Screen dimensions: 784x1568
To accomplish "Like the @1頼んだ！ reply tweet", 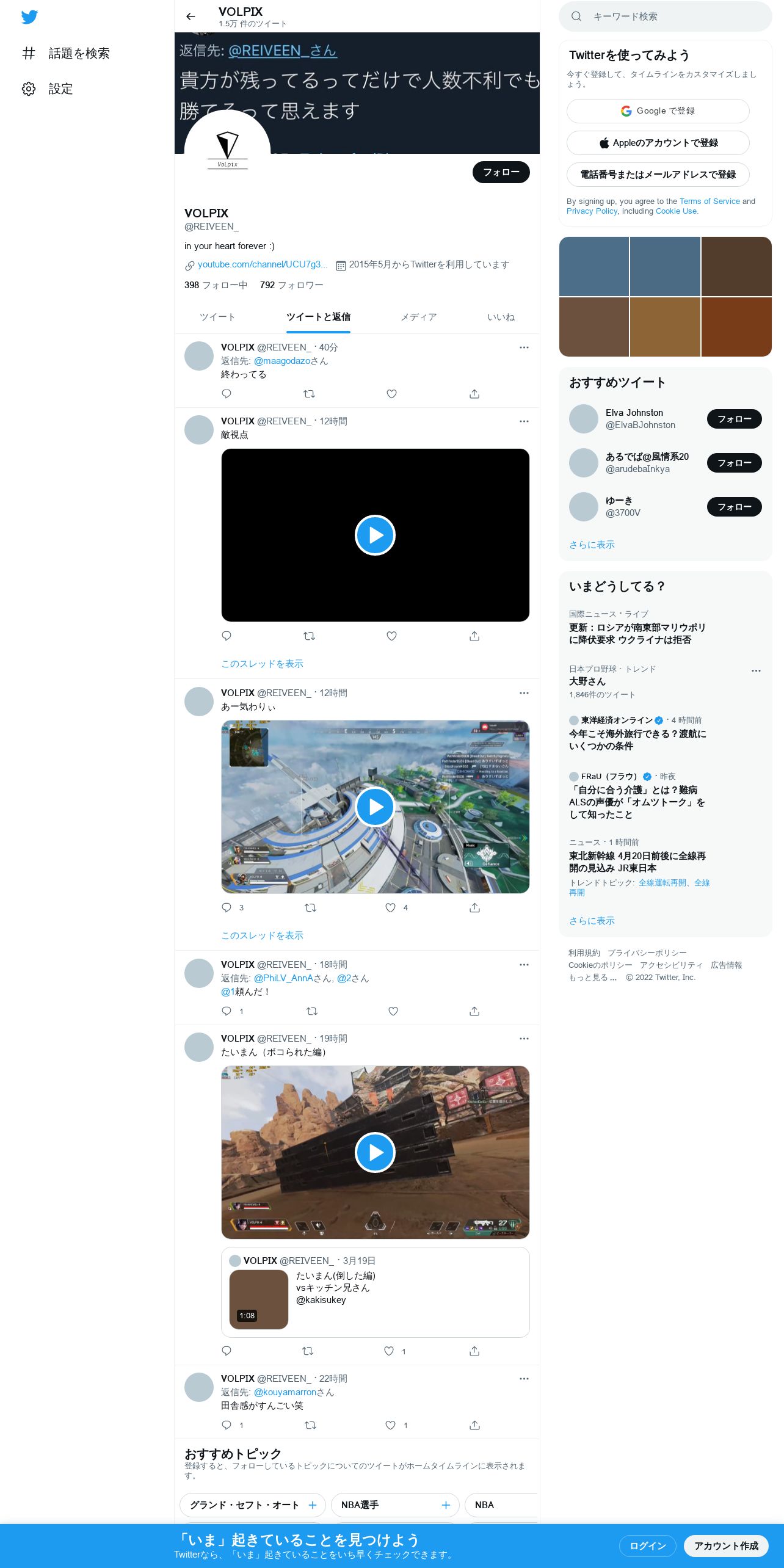I will tap(393, 1011).
